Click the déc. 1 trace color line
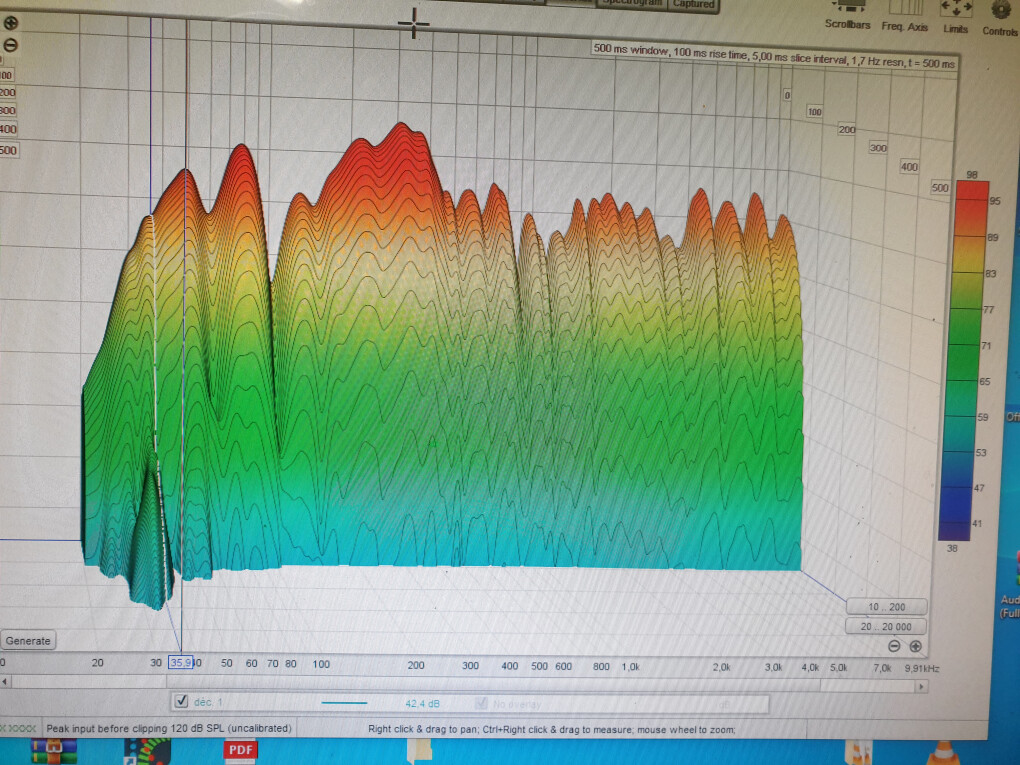Viewport: 1020px width, 765px height. coord(344,703)
